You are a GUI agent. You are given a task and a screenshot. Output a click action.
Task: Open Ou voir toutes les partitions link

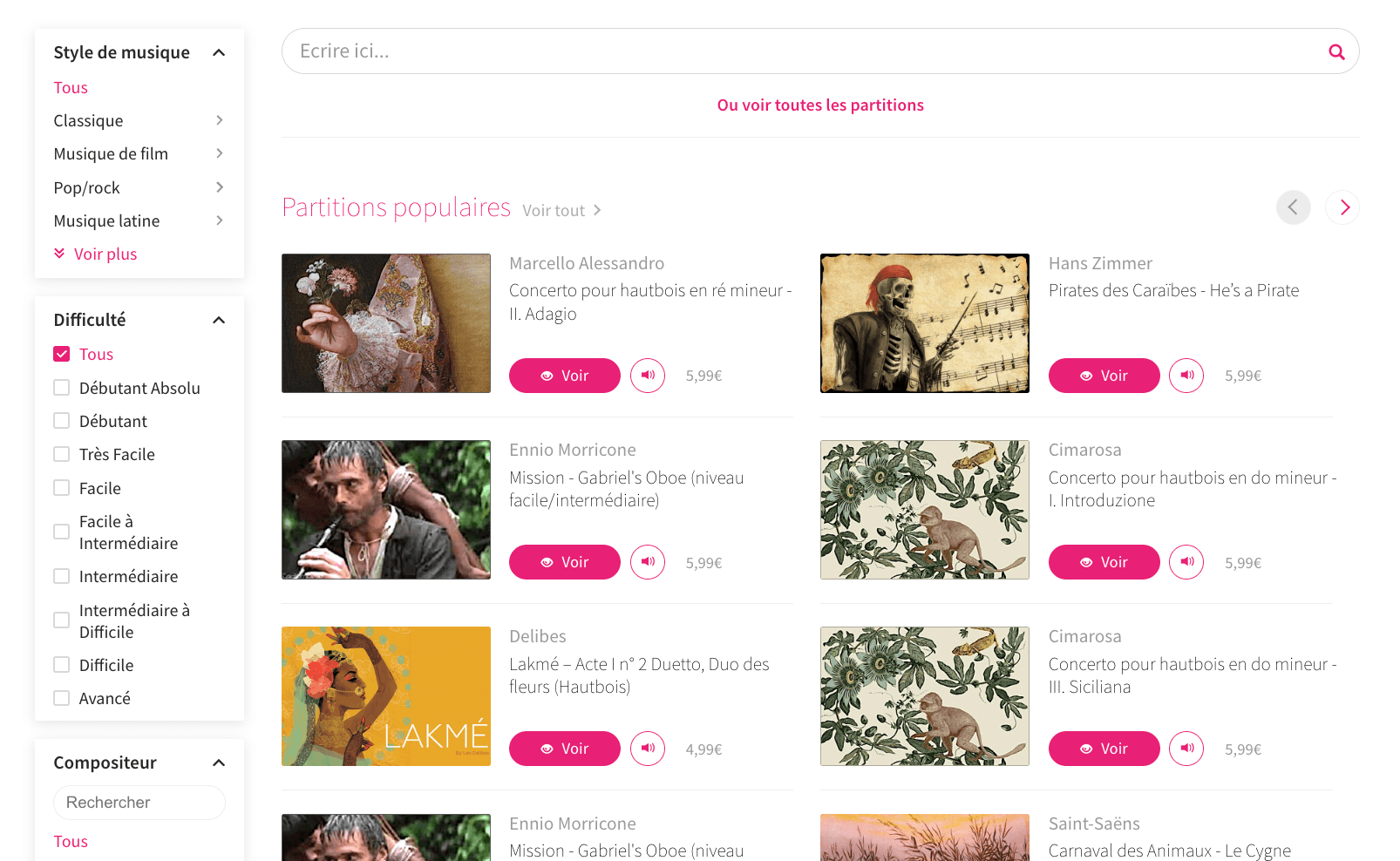(x=819, y=105)
